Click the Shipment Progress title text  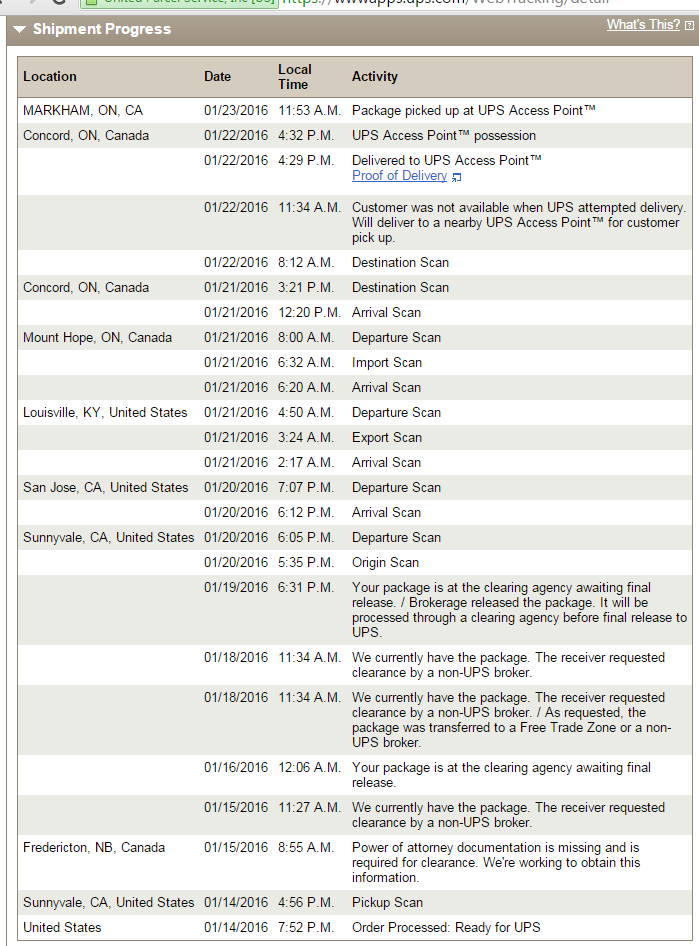pos(102,30)
